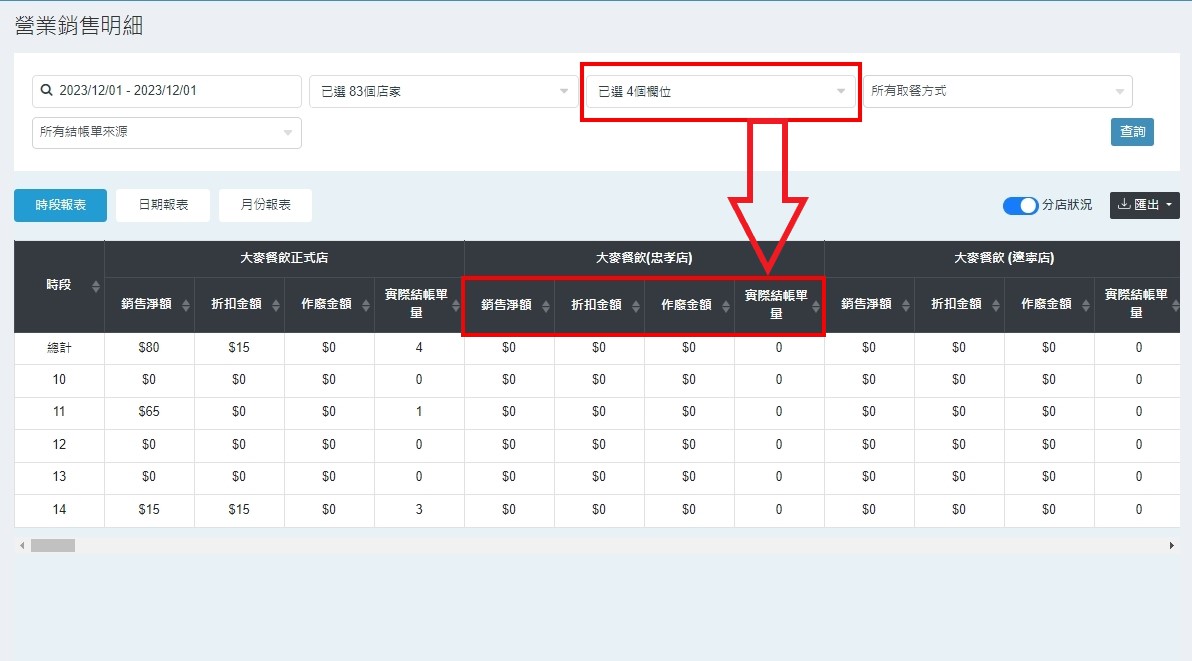Switch to 日期報表 tab
Image resolution: width=1192 pixels, height=661 pixels.
pos(163,205)
